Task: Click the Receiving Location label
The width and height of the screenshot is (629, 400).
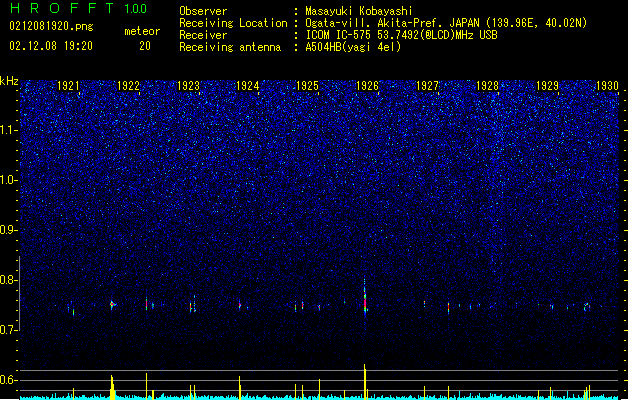Action: tap(233, 23)
